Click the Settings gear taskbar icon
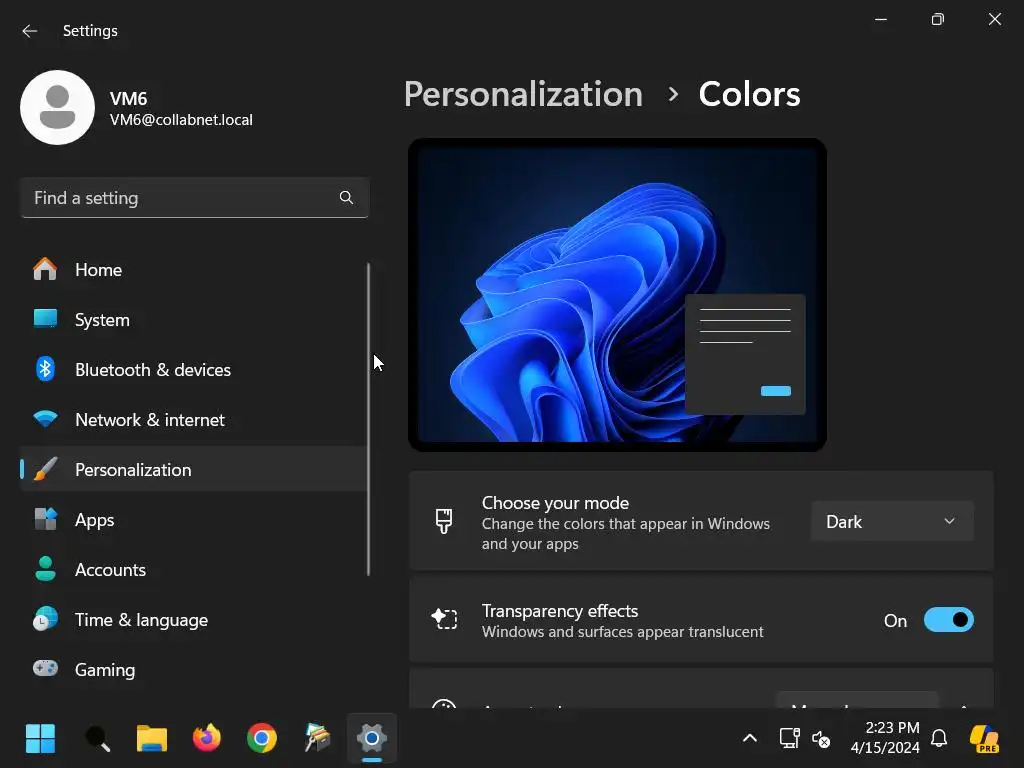The width and height of the screenshot is (1024, 768). 372,739
